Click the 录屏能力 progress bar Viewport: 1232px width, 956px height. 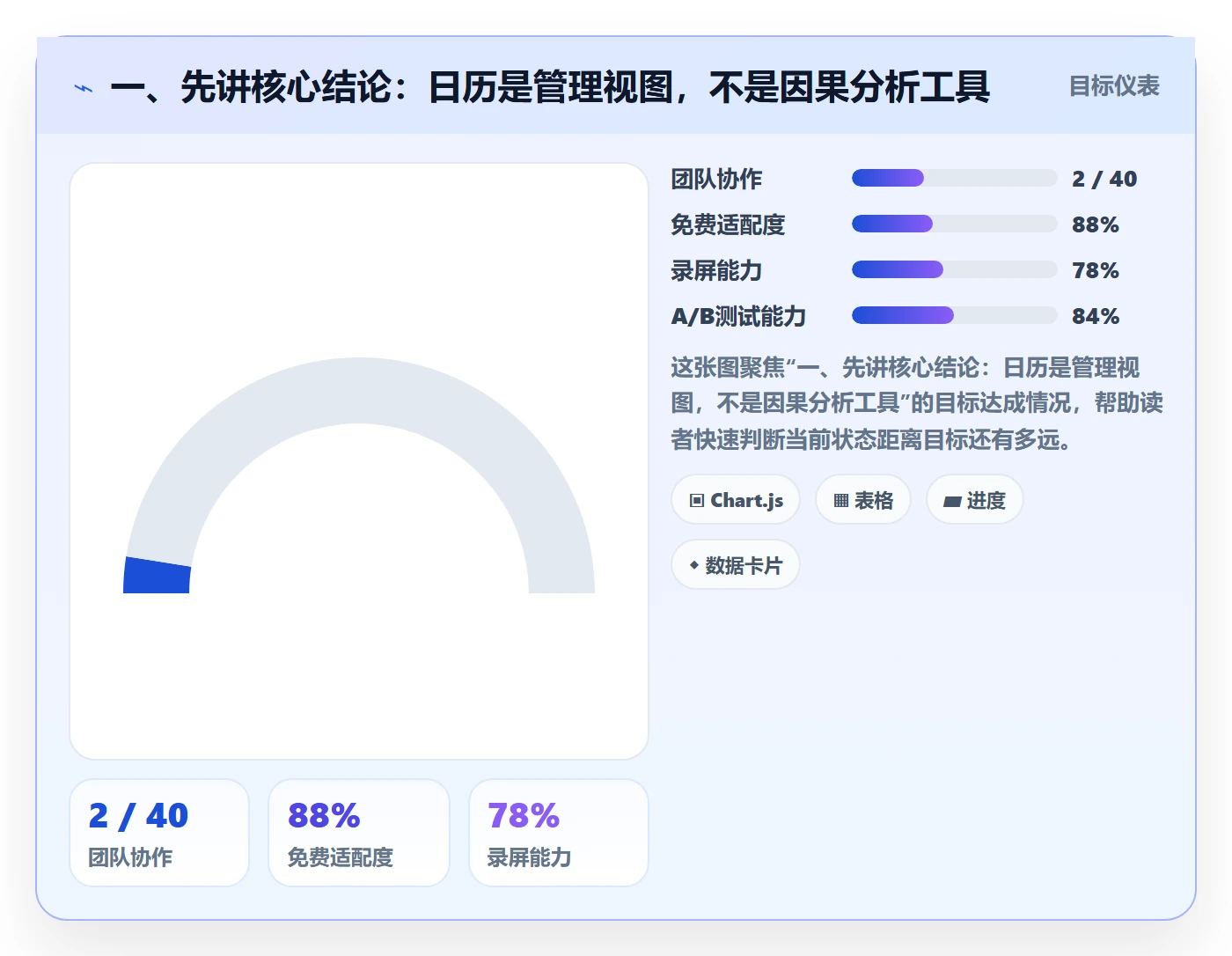point(954,269)
